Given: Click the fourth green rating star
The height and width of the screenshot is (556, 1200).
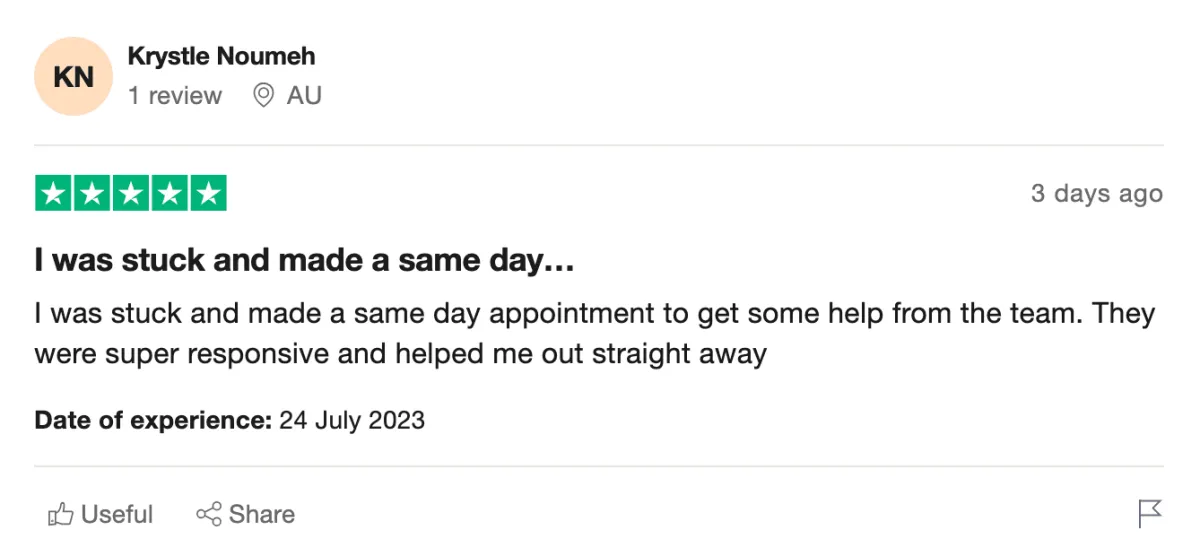Looking at the screenshot, I should pos(169,193).
